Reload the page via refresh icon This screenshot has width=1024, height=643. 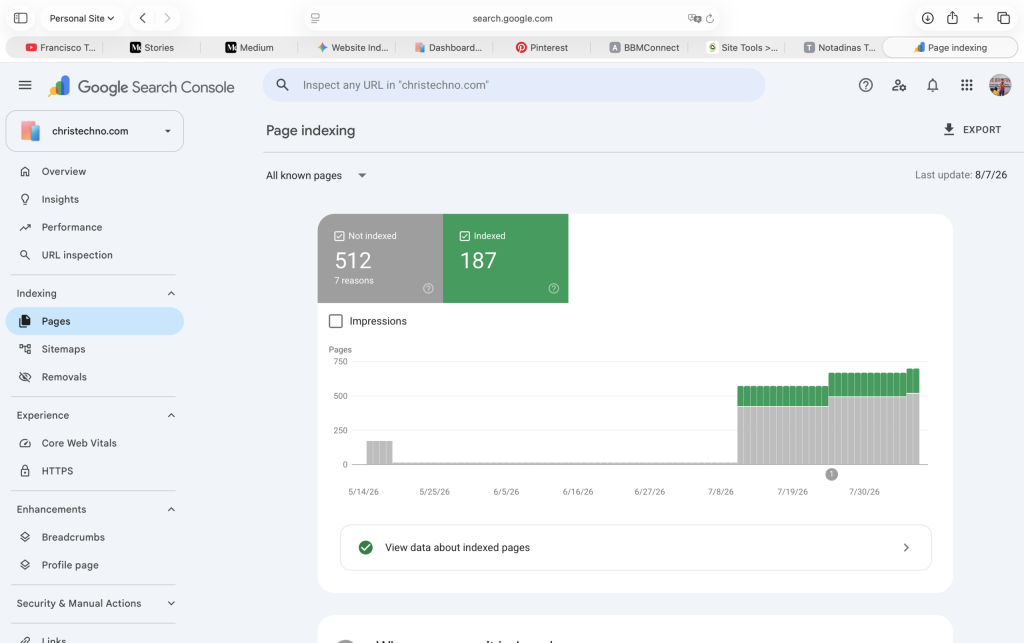710,18
